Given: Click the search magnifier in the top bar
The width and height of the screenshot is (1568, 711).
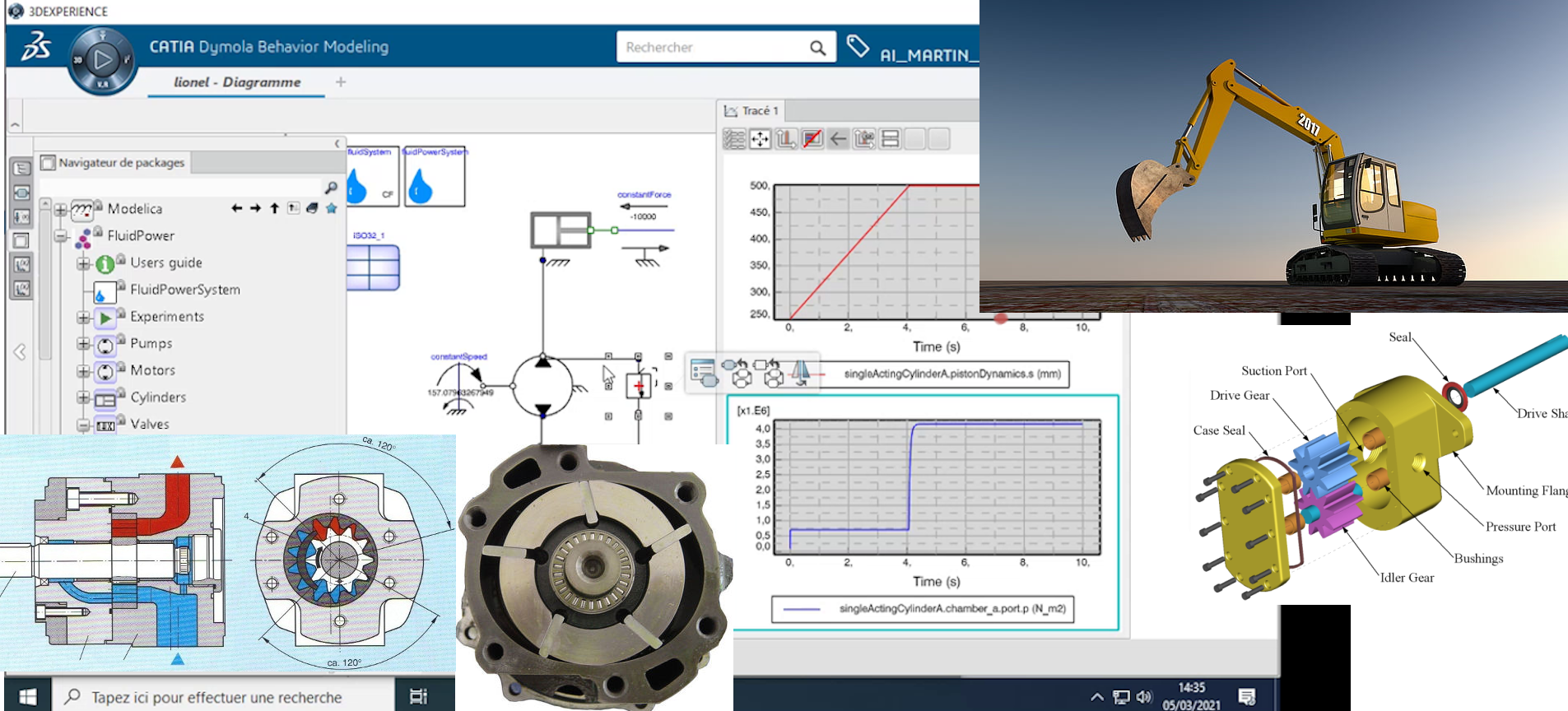Looking at the screenshot, I should coord(817,48).
